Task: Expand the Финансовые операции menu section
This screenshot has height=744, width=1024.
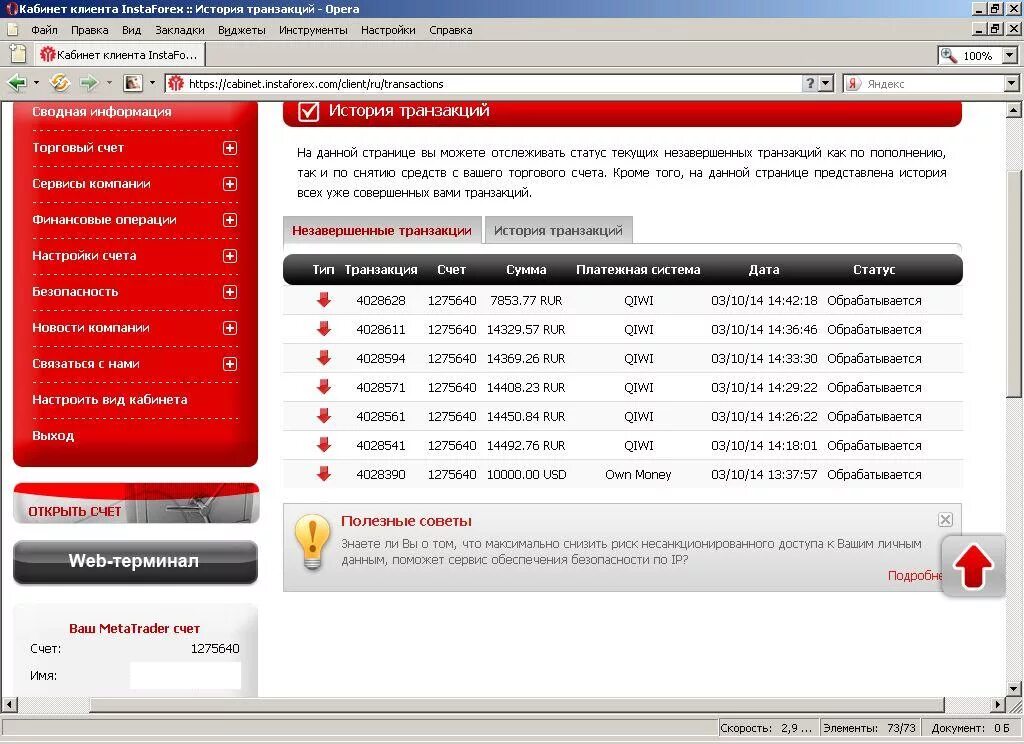Action: tap(230, 220)
